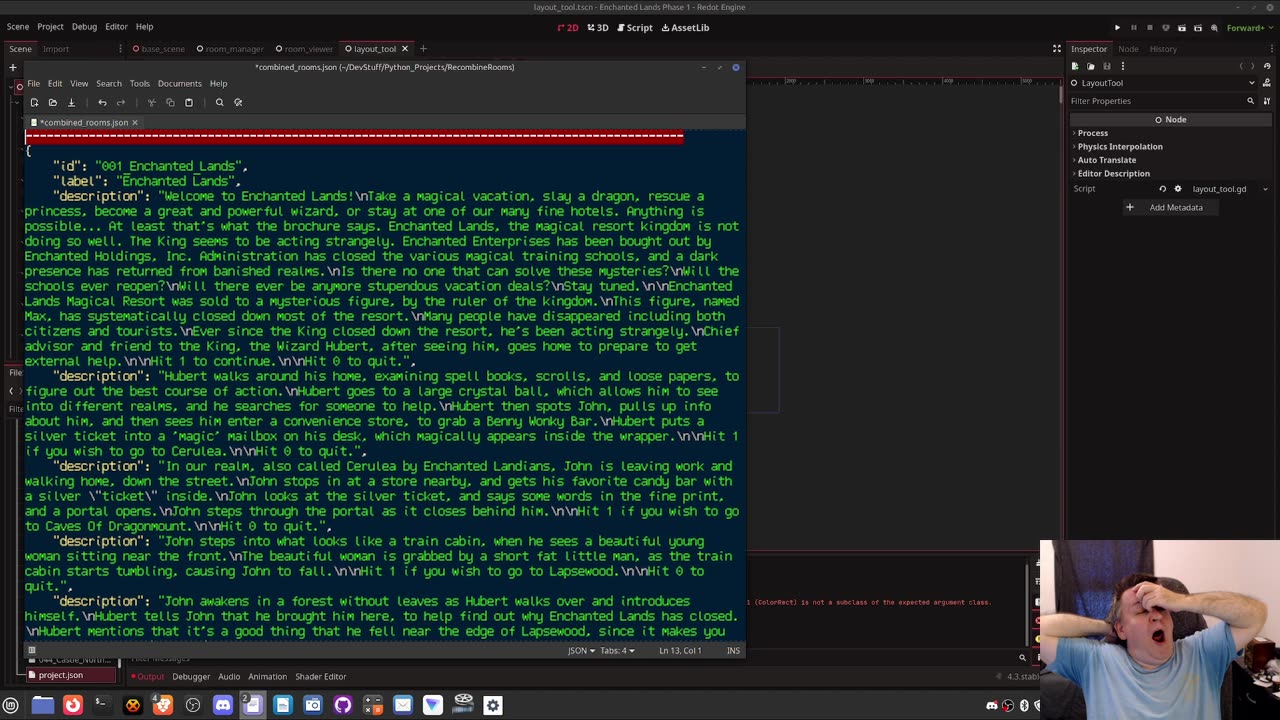1280x720 pixels.
Task: Create new document icon in text editor
Action: coord(34,102)
